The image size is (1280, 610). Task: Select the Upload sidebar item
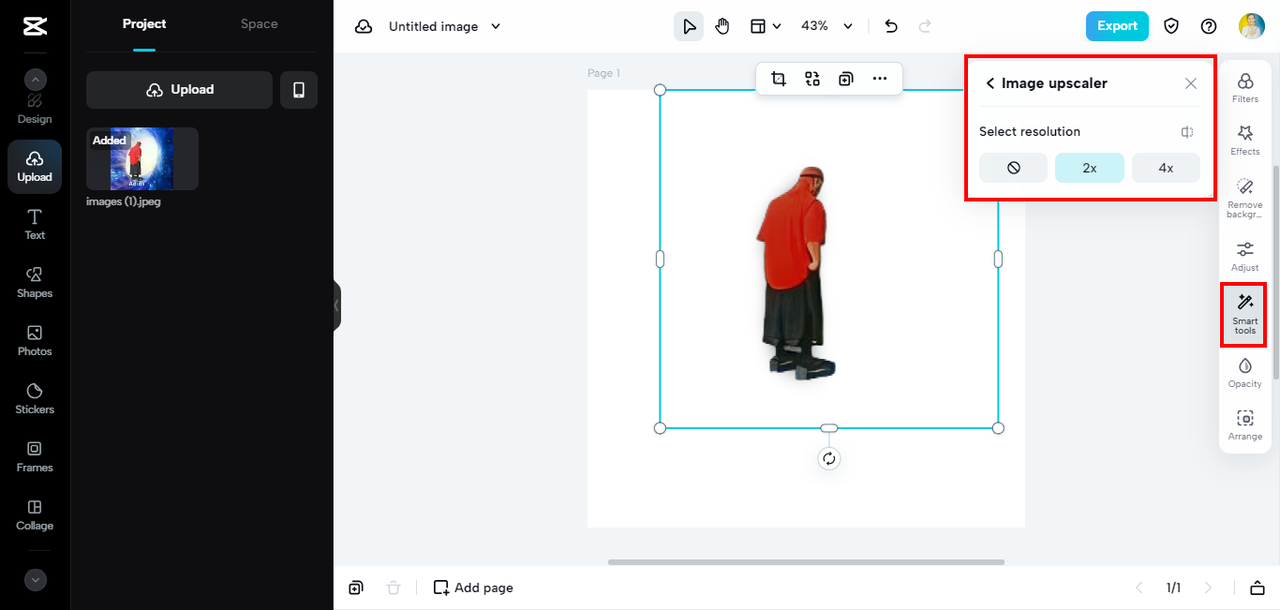tap(34, 167)
